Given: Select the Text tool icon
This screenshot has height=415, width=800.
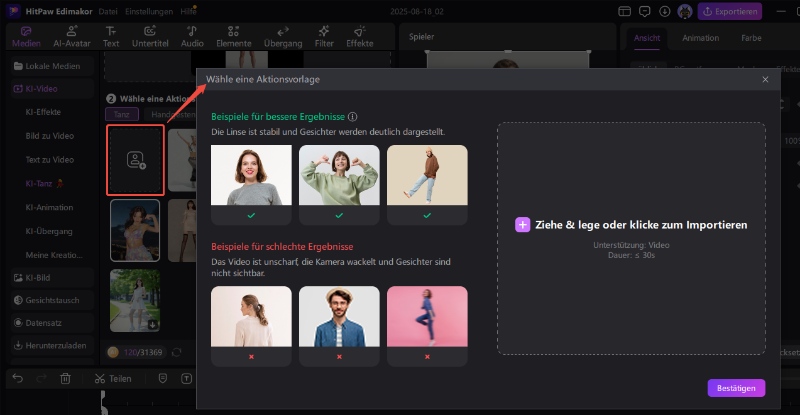Looking at the screenshot, I should click(x=111, y=32).
